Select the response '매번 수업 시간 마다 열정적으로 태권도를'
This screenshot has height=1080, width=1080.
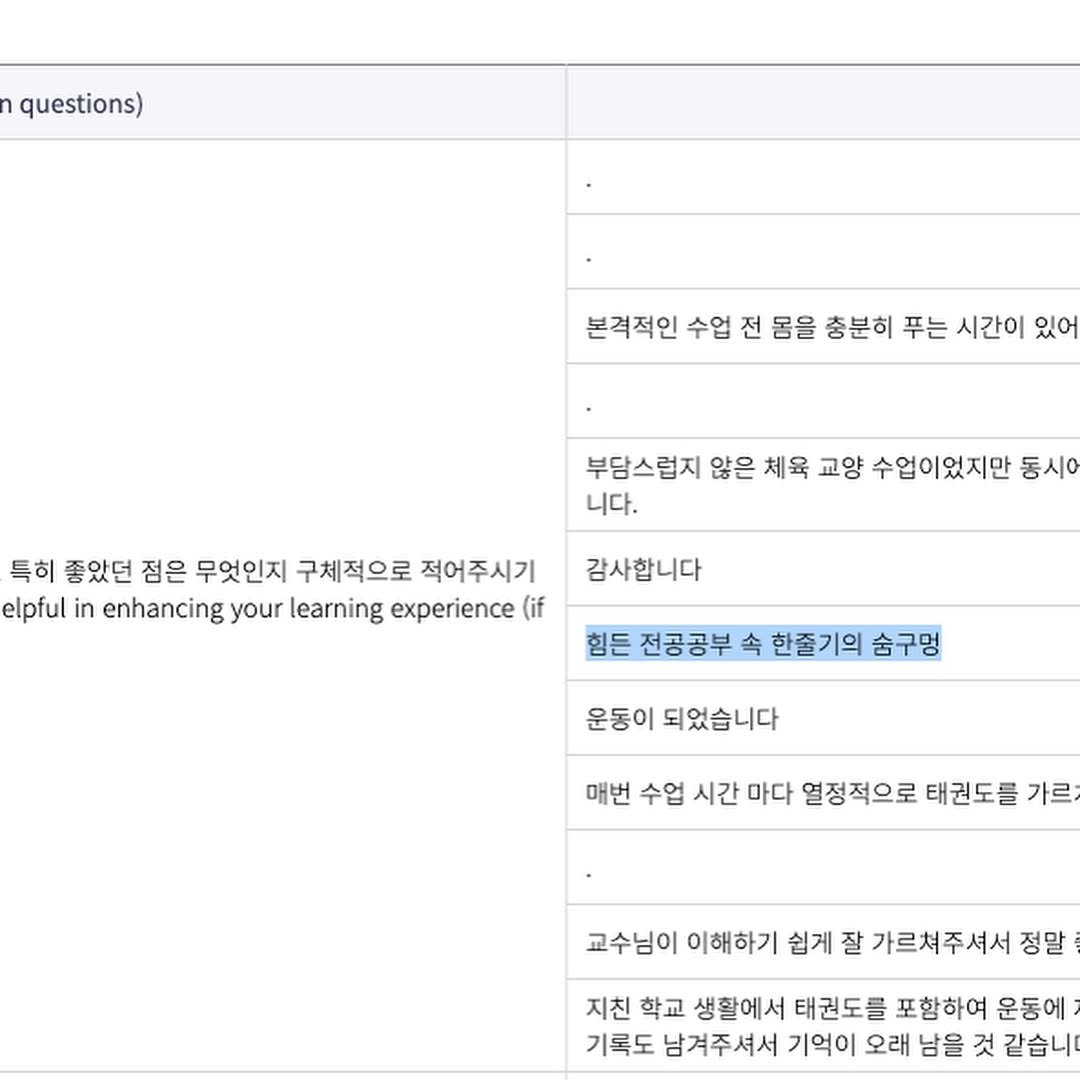coord(832,793)
